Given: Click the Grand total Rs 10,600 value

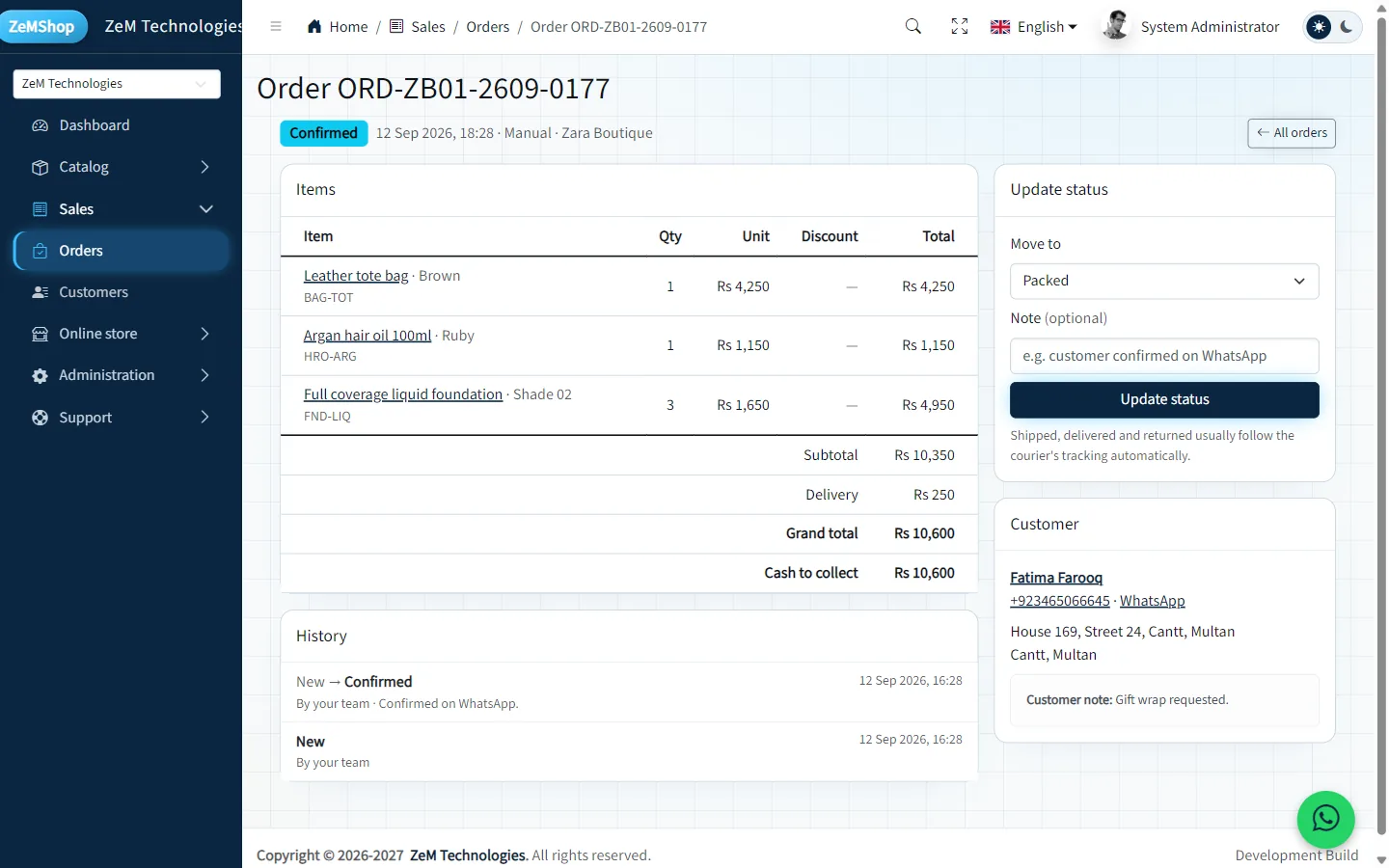Looking at the screenshot, I should click(x=924, y=533).
